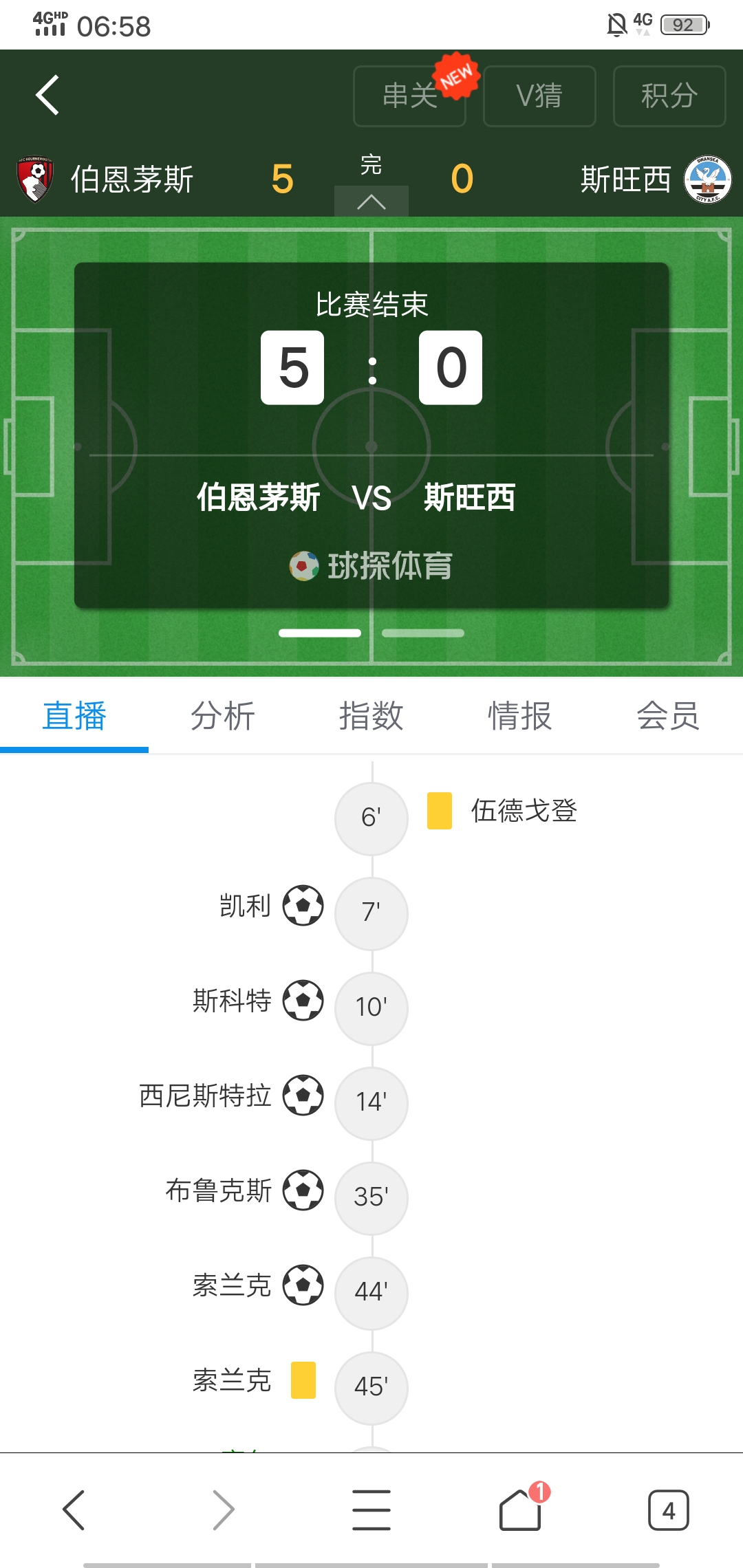The height and width of the screenshot is (1568, 743).
Task: Tap the 35' timeline marker
Action: [371, 1197]
